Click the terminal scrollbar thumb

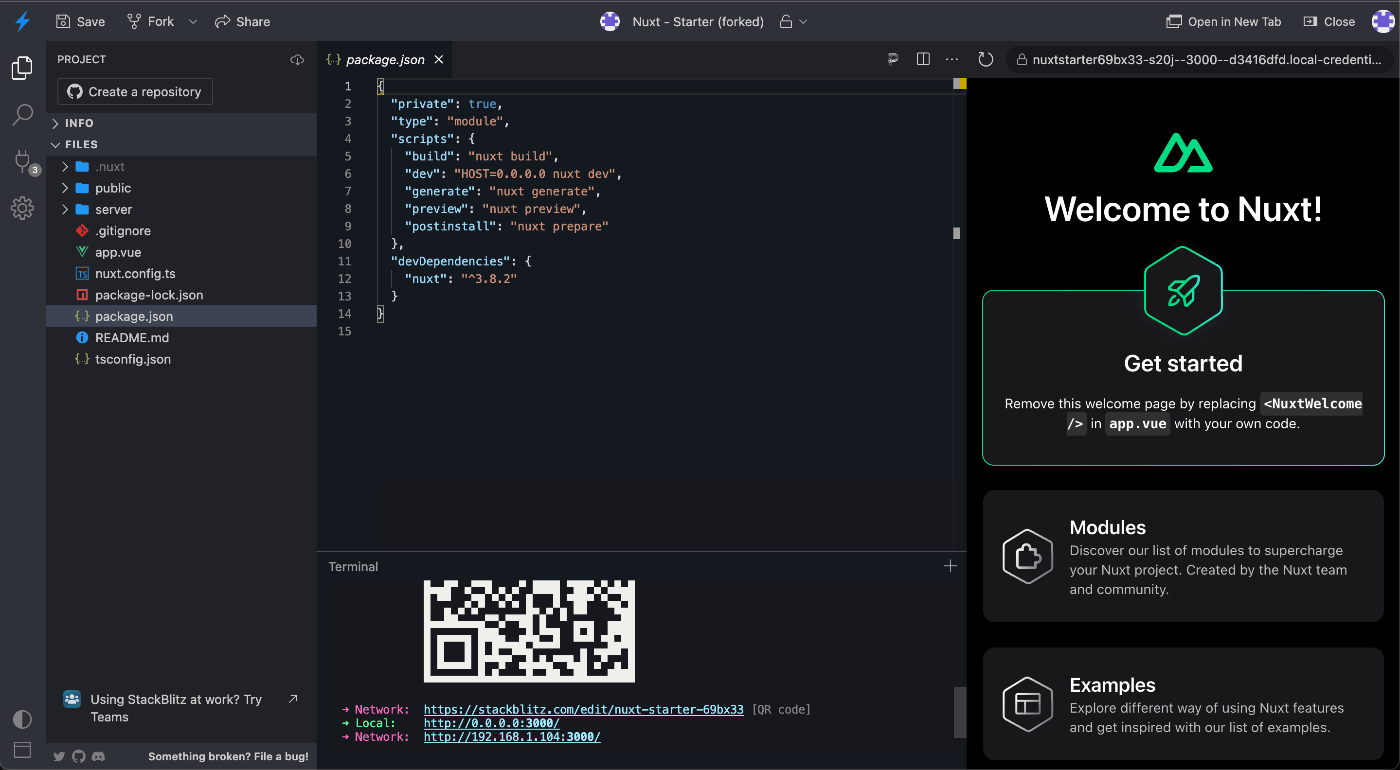coord(960,712)
